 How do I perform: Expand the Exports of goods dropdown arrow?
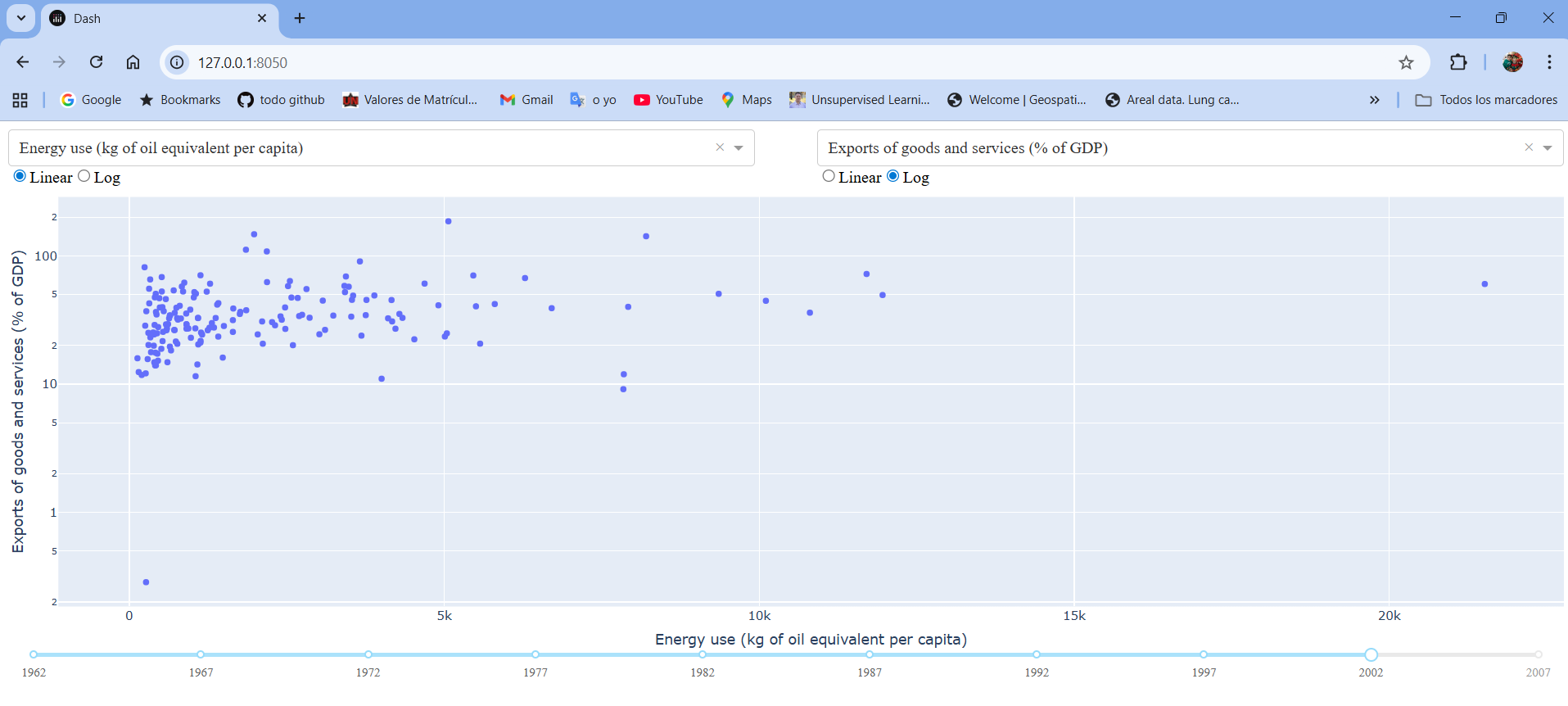1548,148
